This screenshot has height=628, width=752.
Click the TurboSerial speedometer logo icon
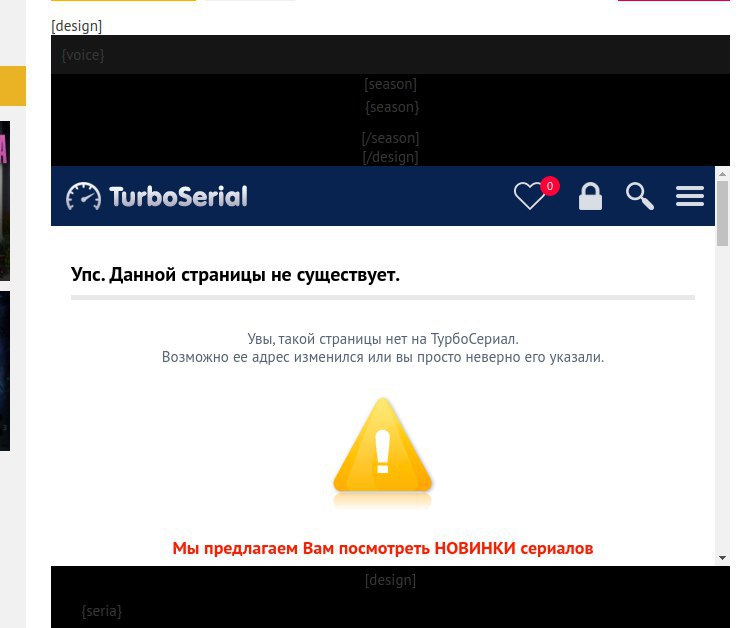click(x=83, y=196)
